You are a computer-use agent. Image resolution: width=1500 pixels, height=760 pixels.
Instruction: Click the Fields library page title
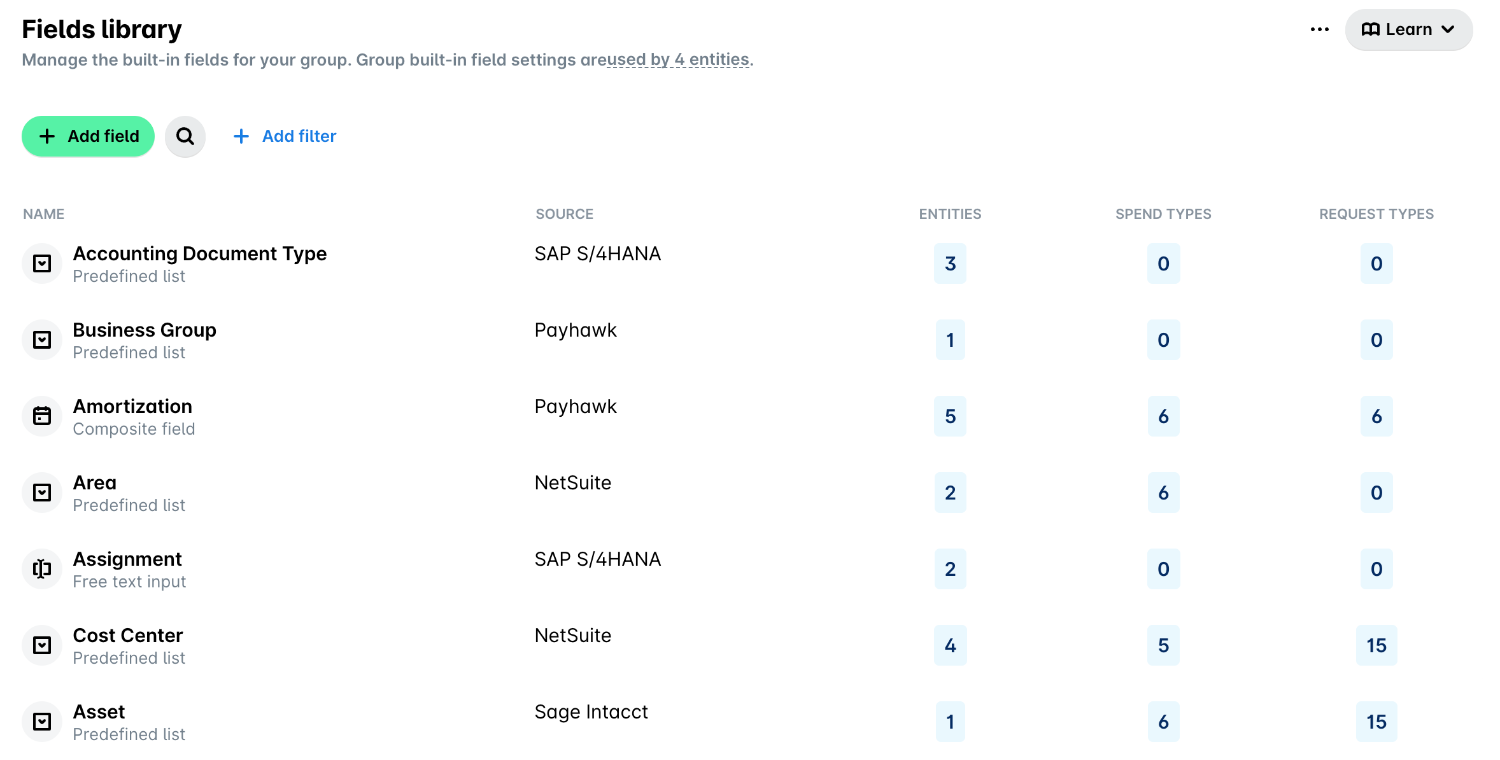click(102, 29)
